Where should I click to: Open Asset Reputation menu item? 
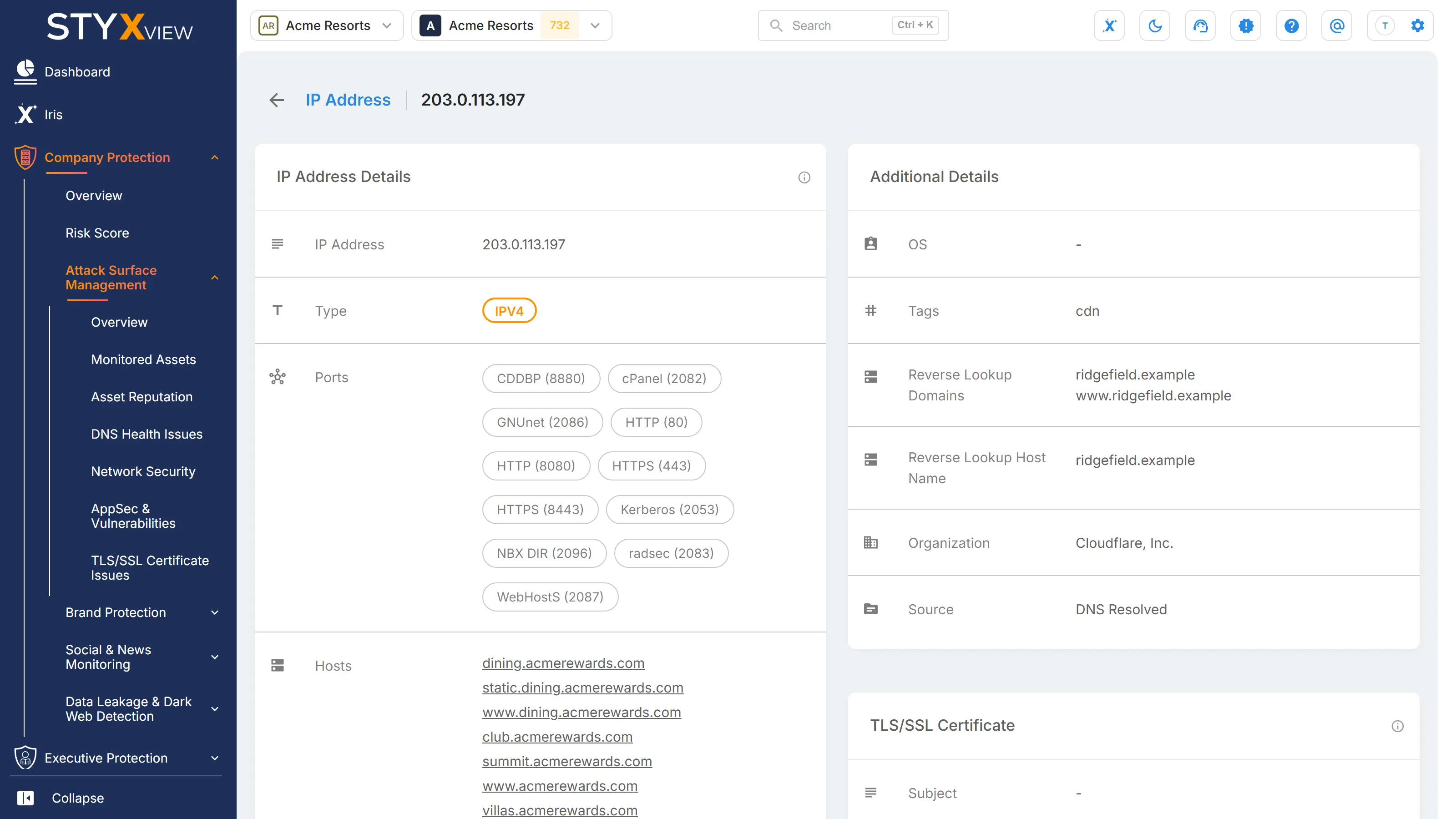click(x=142, y=397)
